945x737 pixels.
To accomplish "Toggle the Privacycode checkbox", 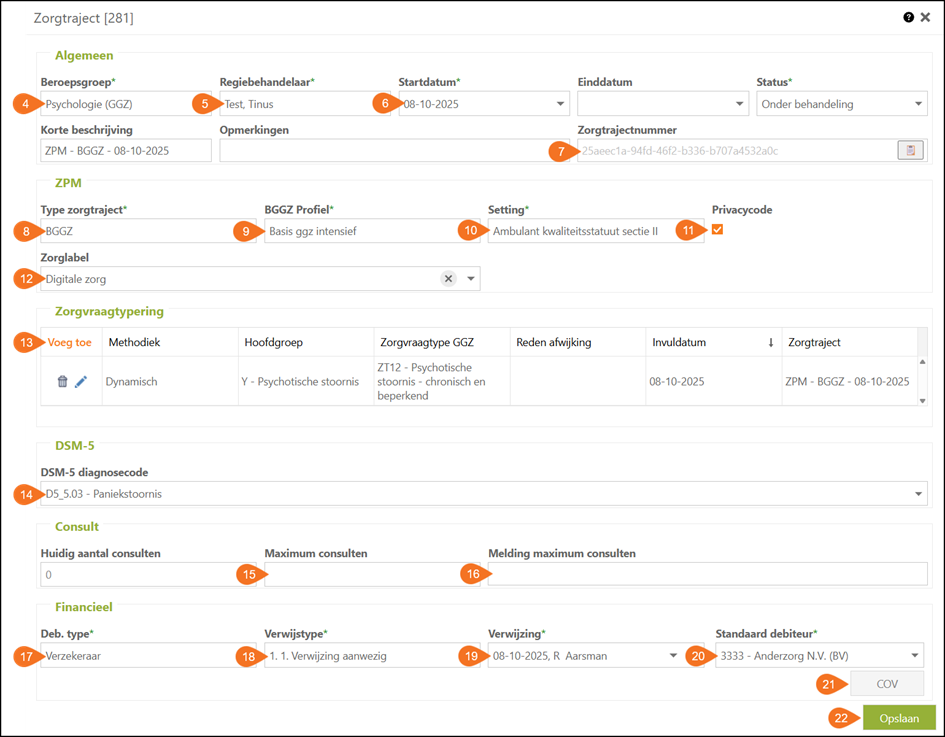I will coord(717,230).
